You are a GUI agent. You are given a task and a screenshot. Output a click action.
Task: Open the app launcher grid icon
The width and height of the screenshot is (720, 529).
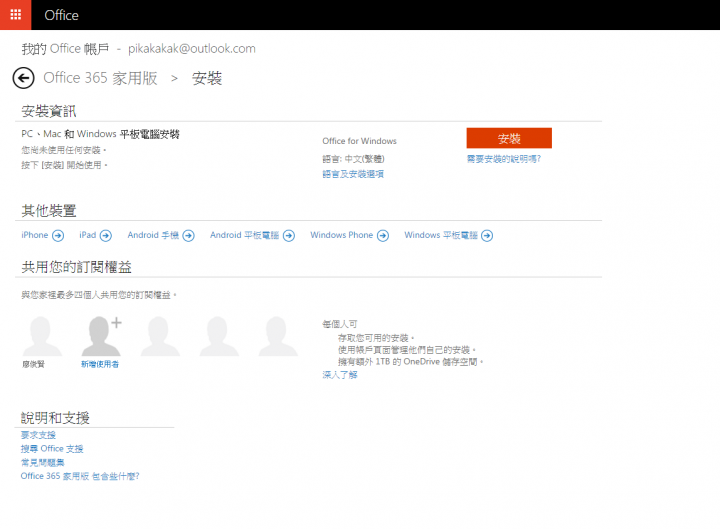click(16, 15)
